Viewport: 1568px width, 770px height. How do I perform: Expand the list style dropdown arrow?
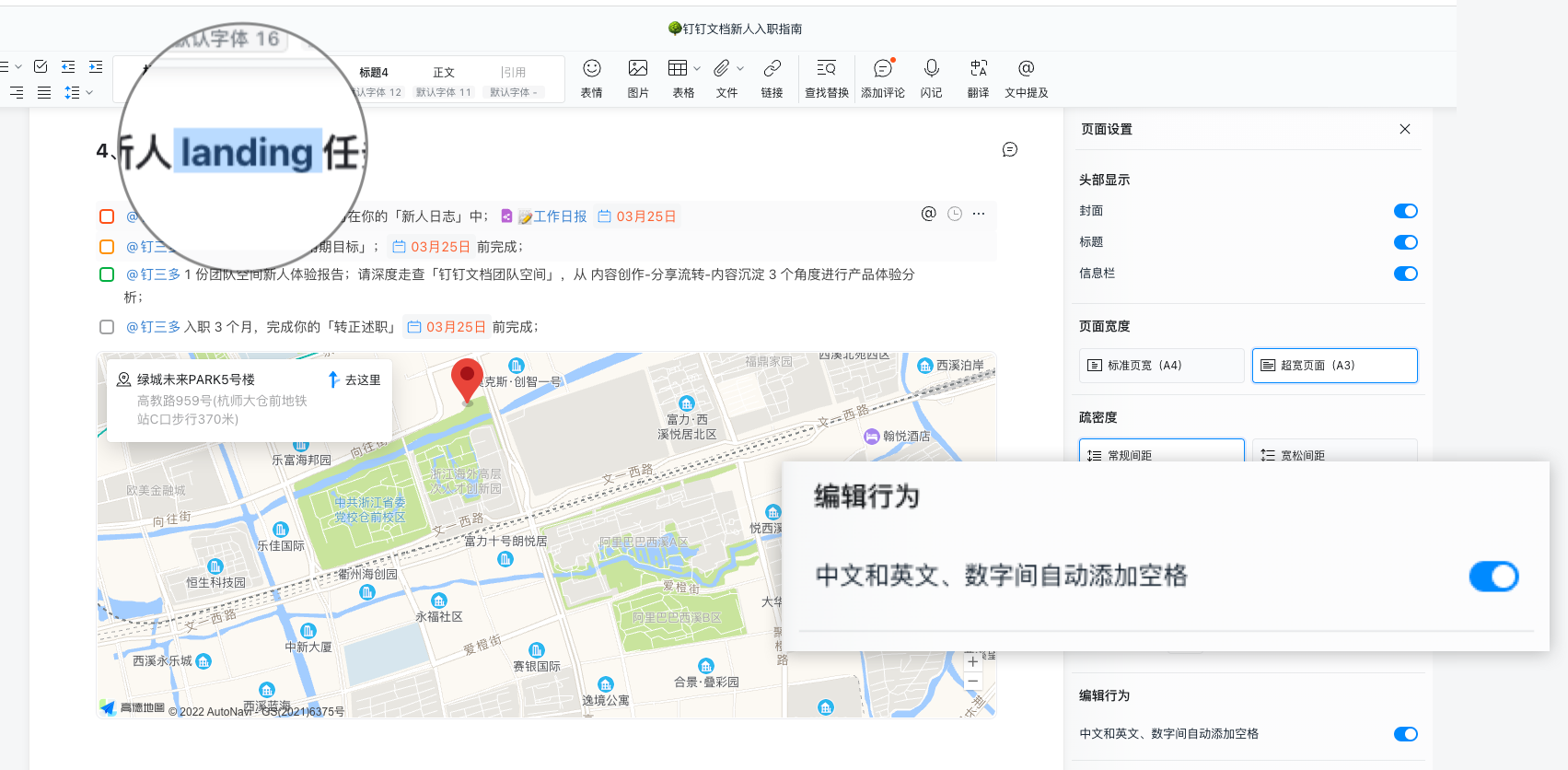tap(17, 67)
